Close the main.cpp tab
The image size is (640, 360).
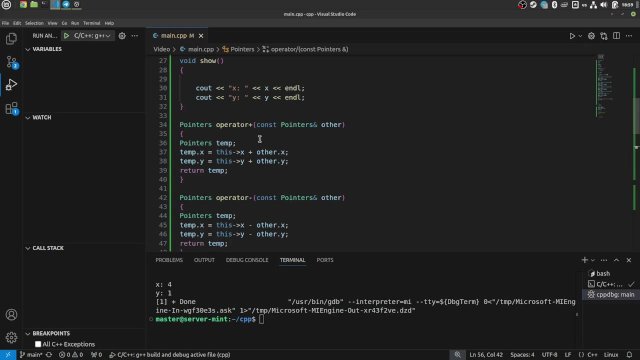coord(201,36)
